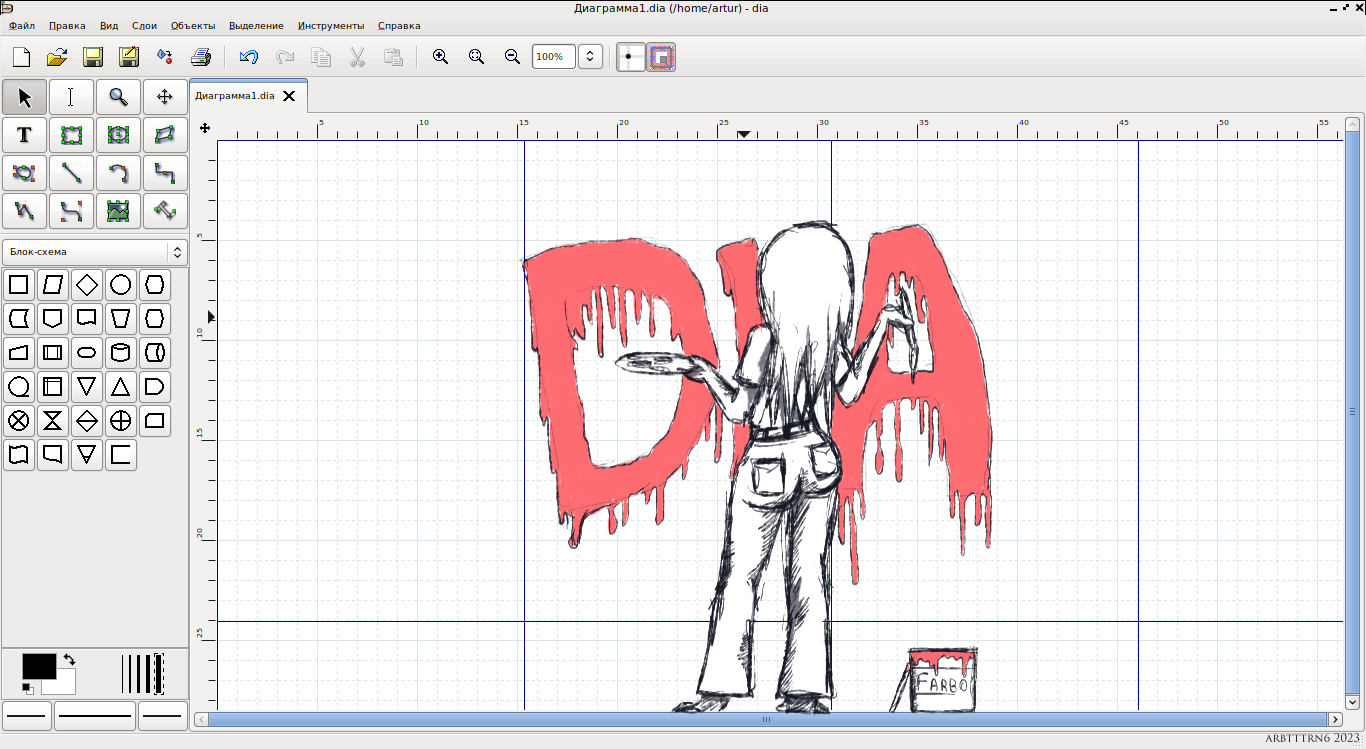1366x749 pixels.
Task: Select the Magnify tool in toolbox
Action: coord(118,97)
